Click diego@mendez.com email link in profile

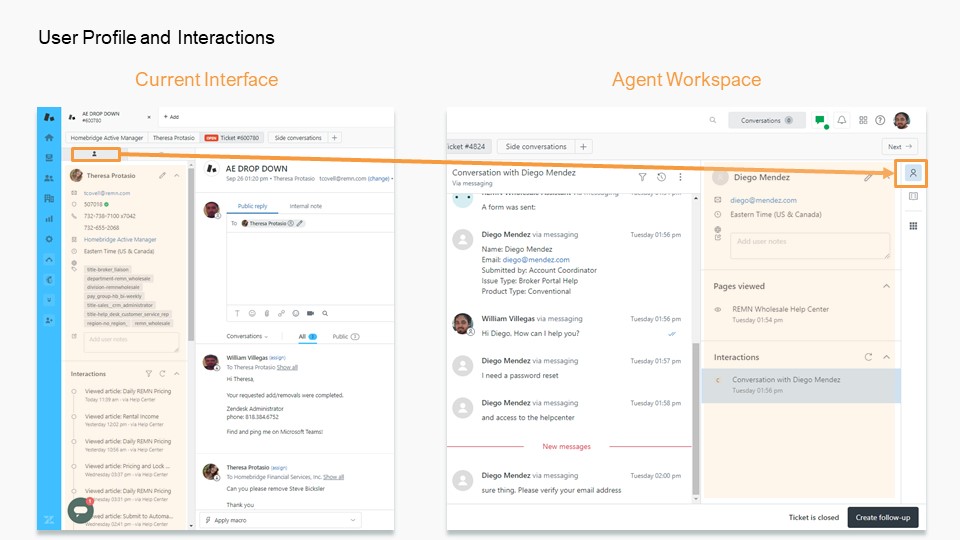(x=763, y=200)
